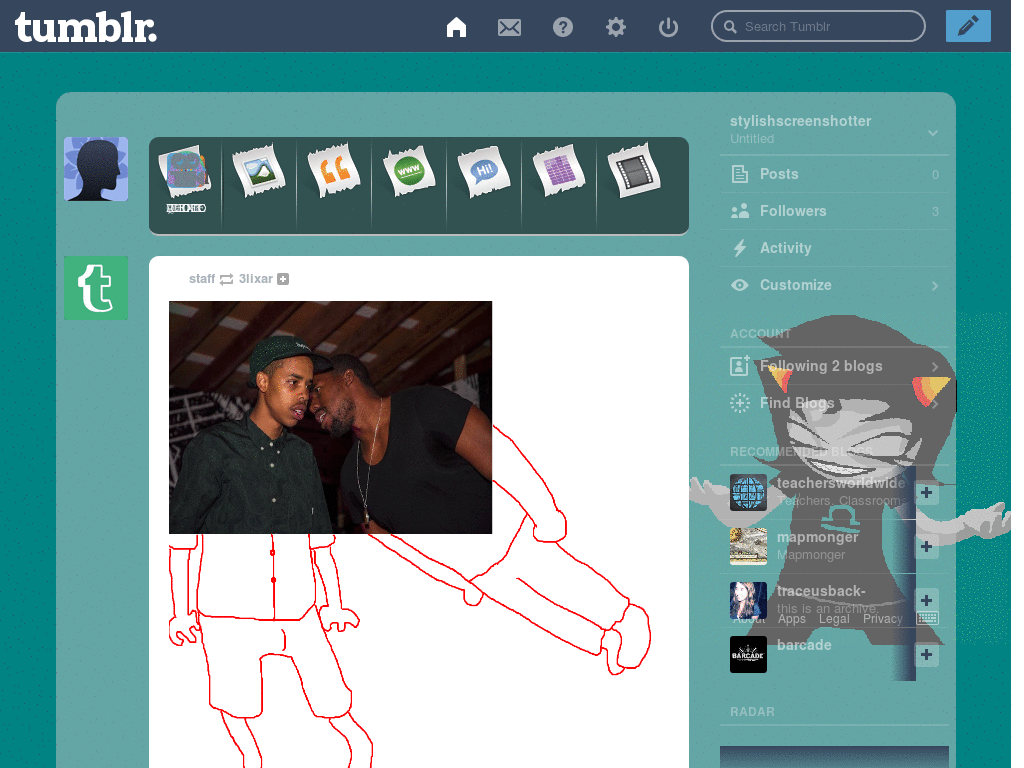1024x768 pixels.
Task: Expand the Customize chevron
Action: click(935, 286)
